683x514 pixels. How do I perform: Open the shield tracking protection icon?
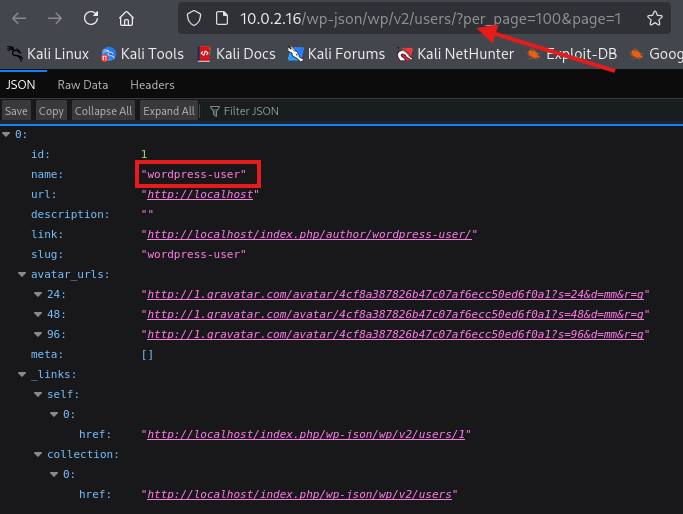[195, 18]
